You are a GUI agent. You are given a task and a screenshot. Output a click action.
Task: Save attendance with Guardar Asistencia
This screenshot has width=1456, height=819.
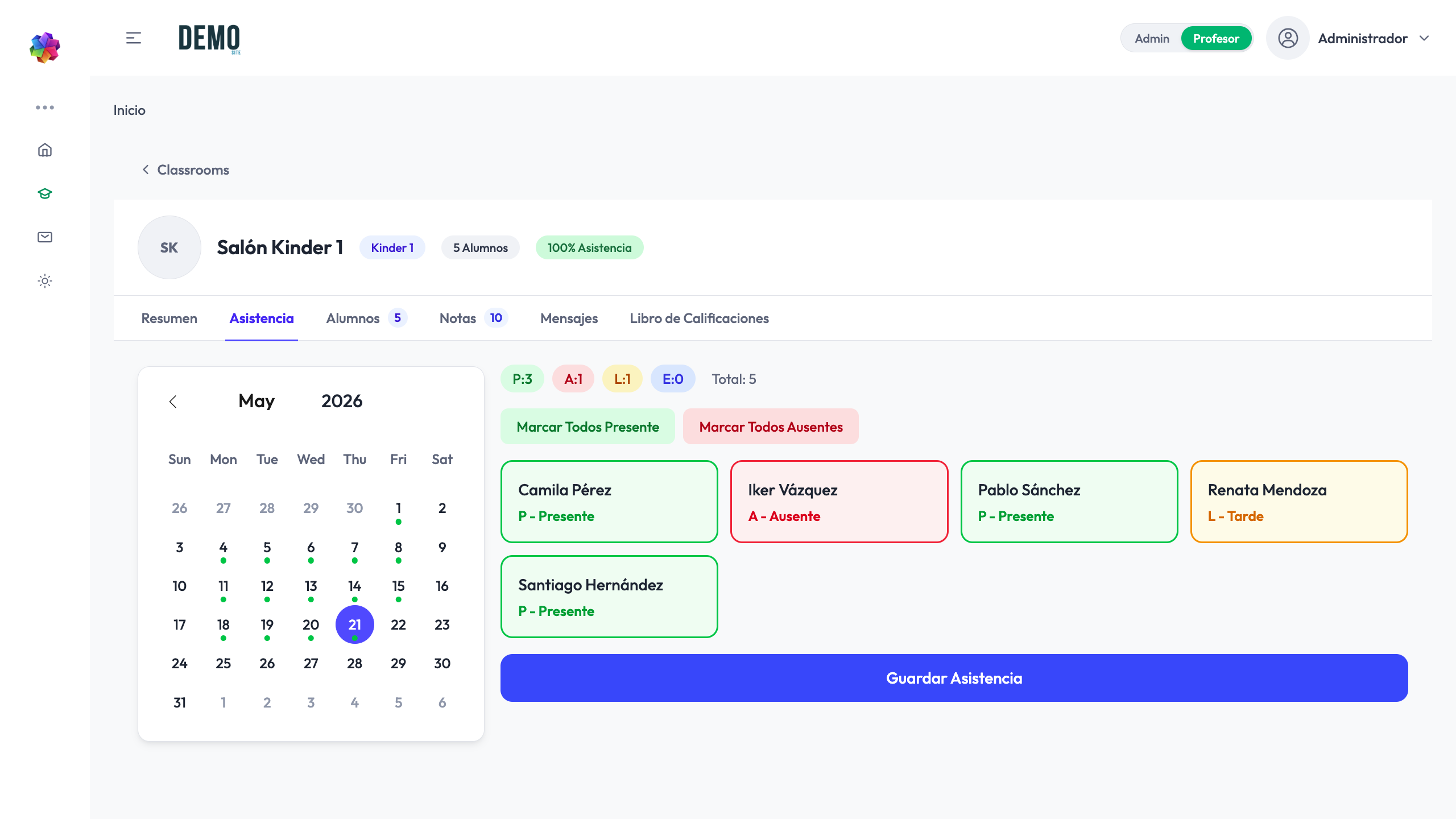point(954,678)
